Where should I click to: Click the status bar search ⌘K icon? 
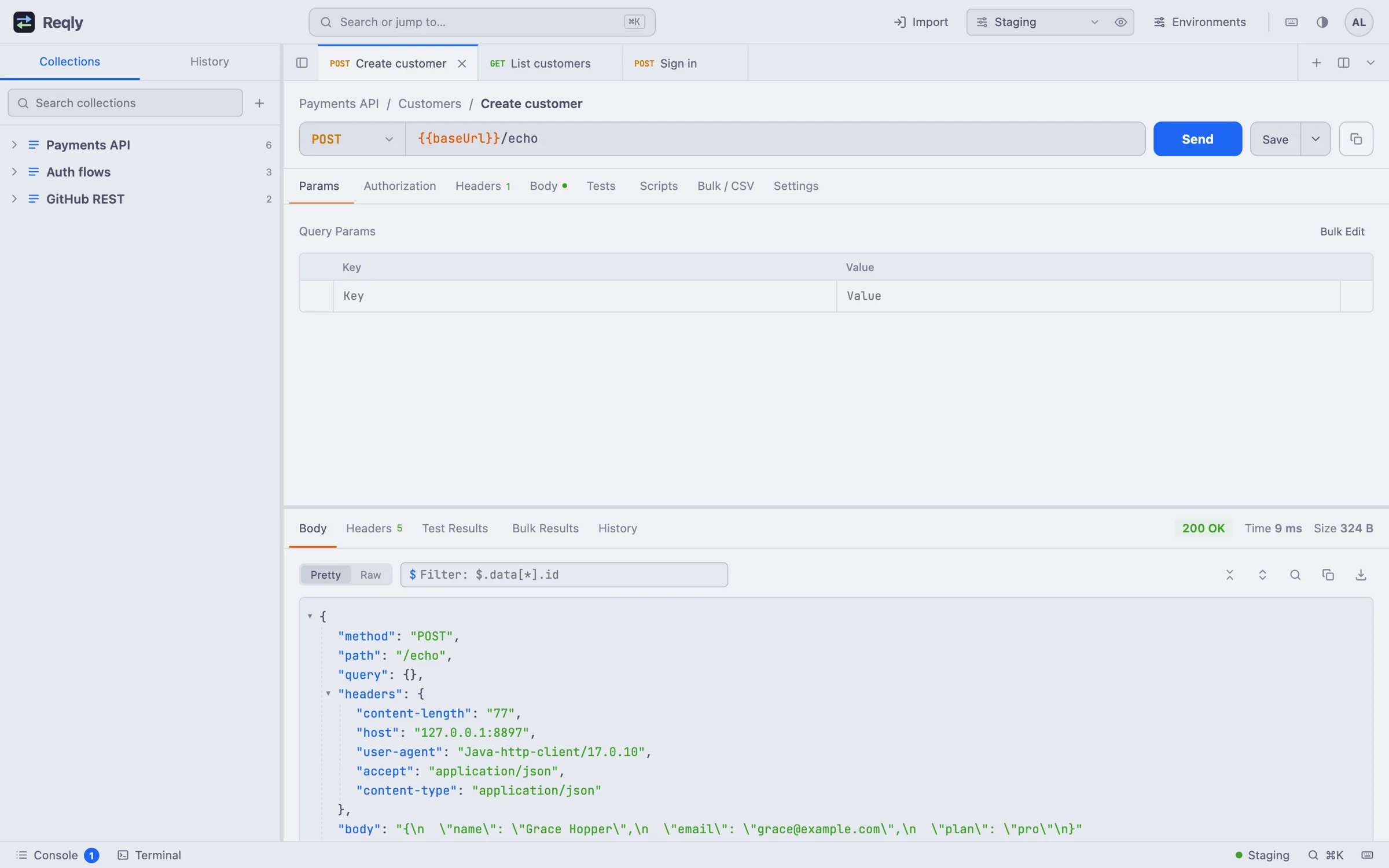pyautogui.click(x=1326, y=855)
